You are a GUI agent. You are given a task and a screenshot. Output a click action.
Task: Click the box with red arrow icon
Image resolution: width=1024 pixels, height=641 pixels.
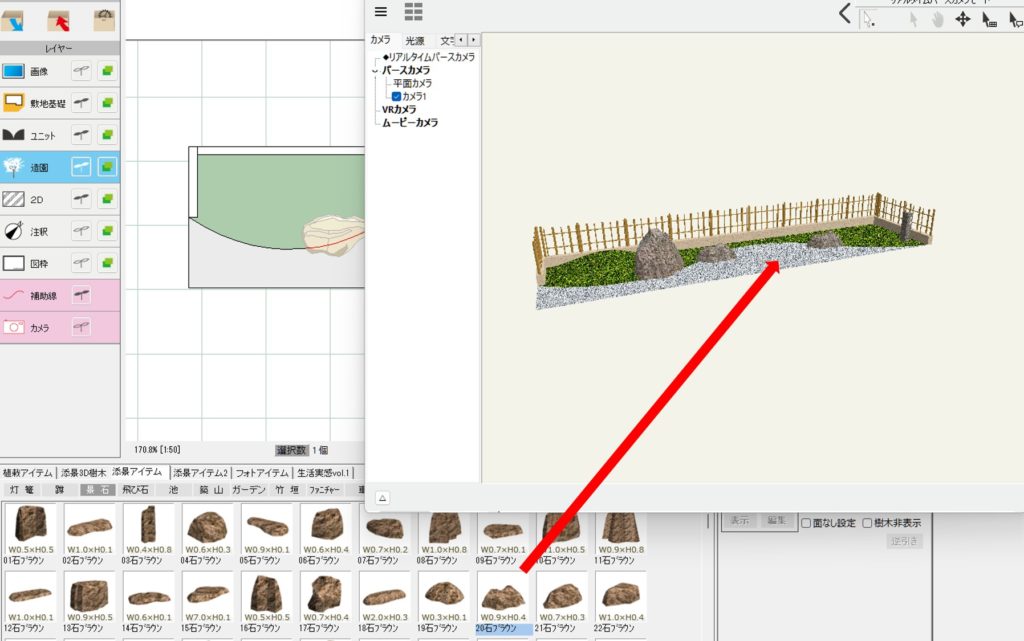tap(60, 16)
